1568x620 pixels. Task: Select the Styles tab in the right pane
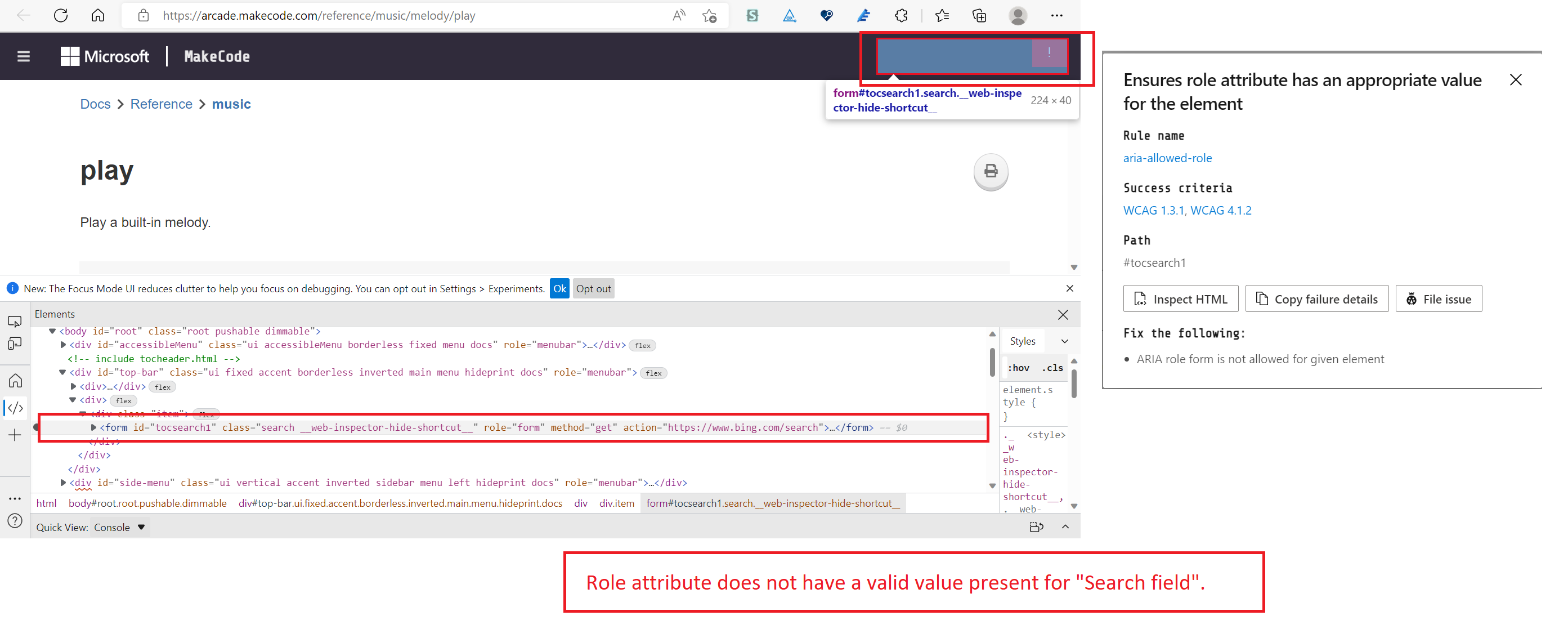pos(1022,341)
